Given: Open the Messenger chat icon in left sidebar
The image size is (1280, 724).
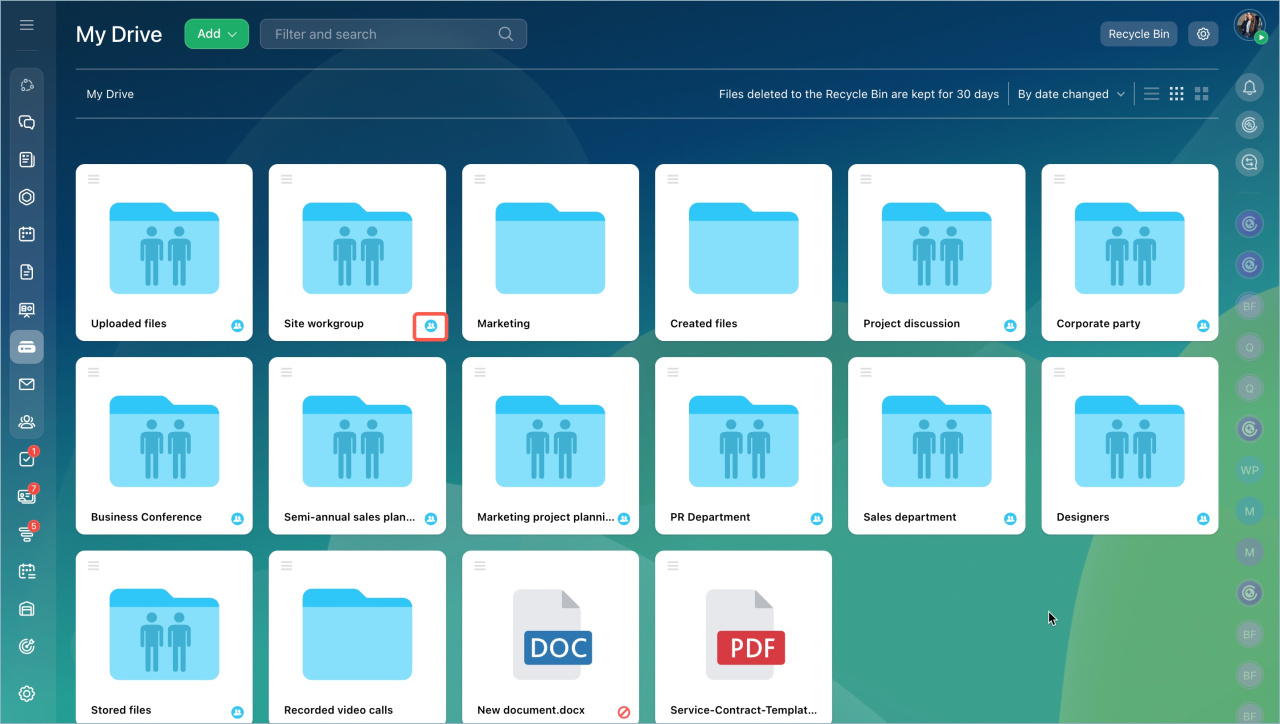Looking at the screenshot, I should point(27,122).
